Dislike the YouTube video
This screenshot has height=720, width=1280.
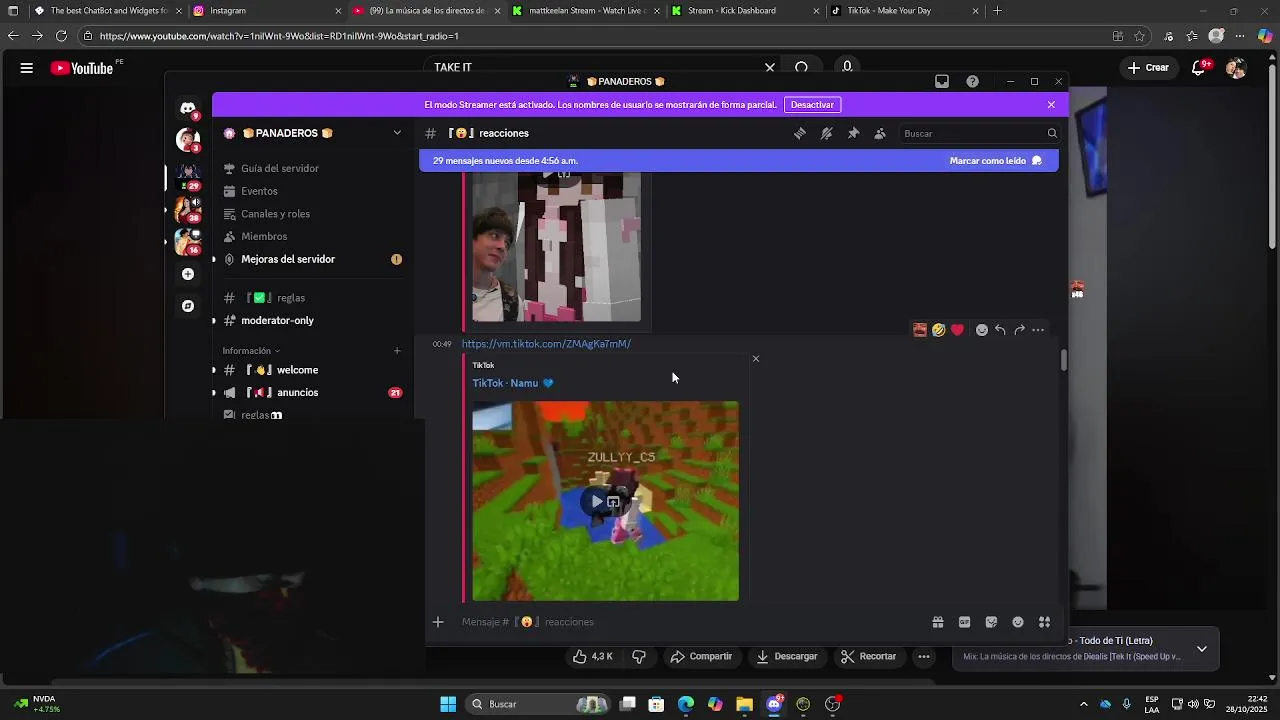point(639,657)
